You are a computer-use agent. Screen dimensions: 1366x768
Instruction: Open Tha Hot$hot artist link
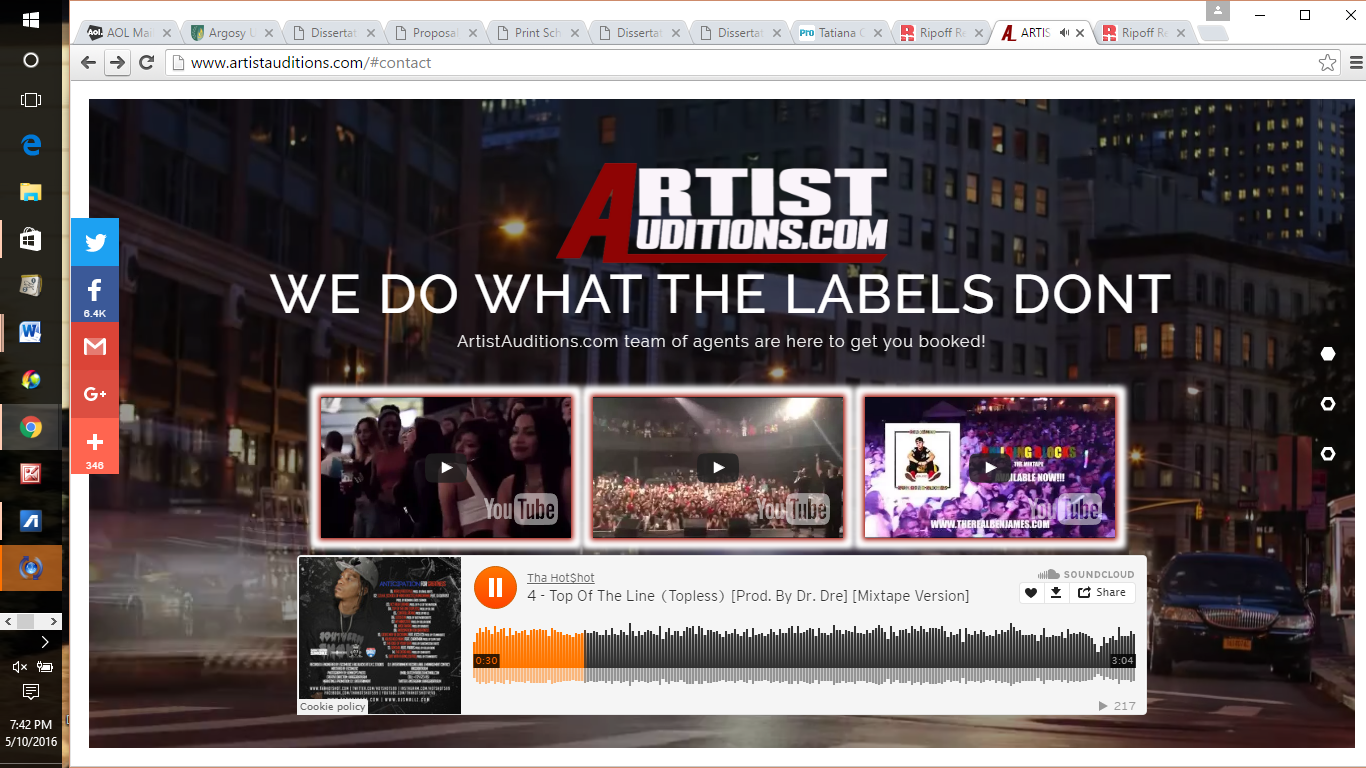tap(561, 578)
